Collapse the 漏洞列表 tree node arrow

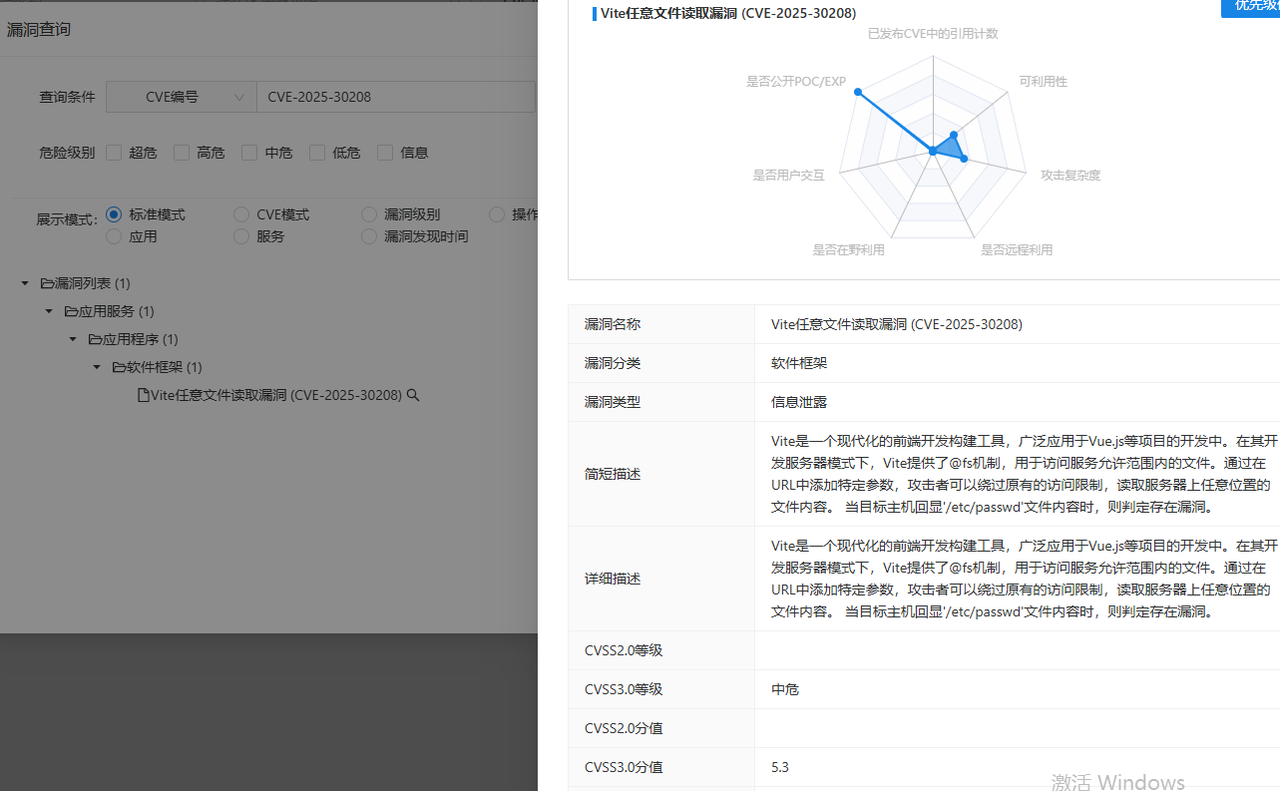25,284
